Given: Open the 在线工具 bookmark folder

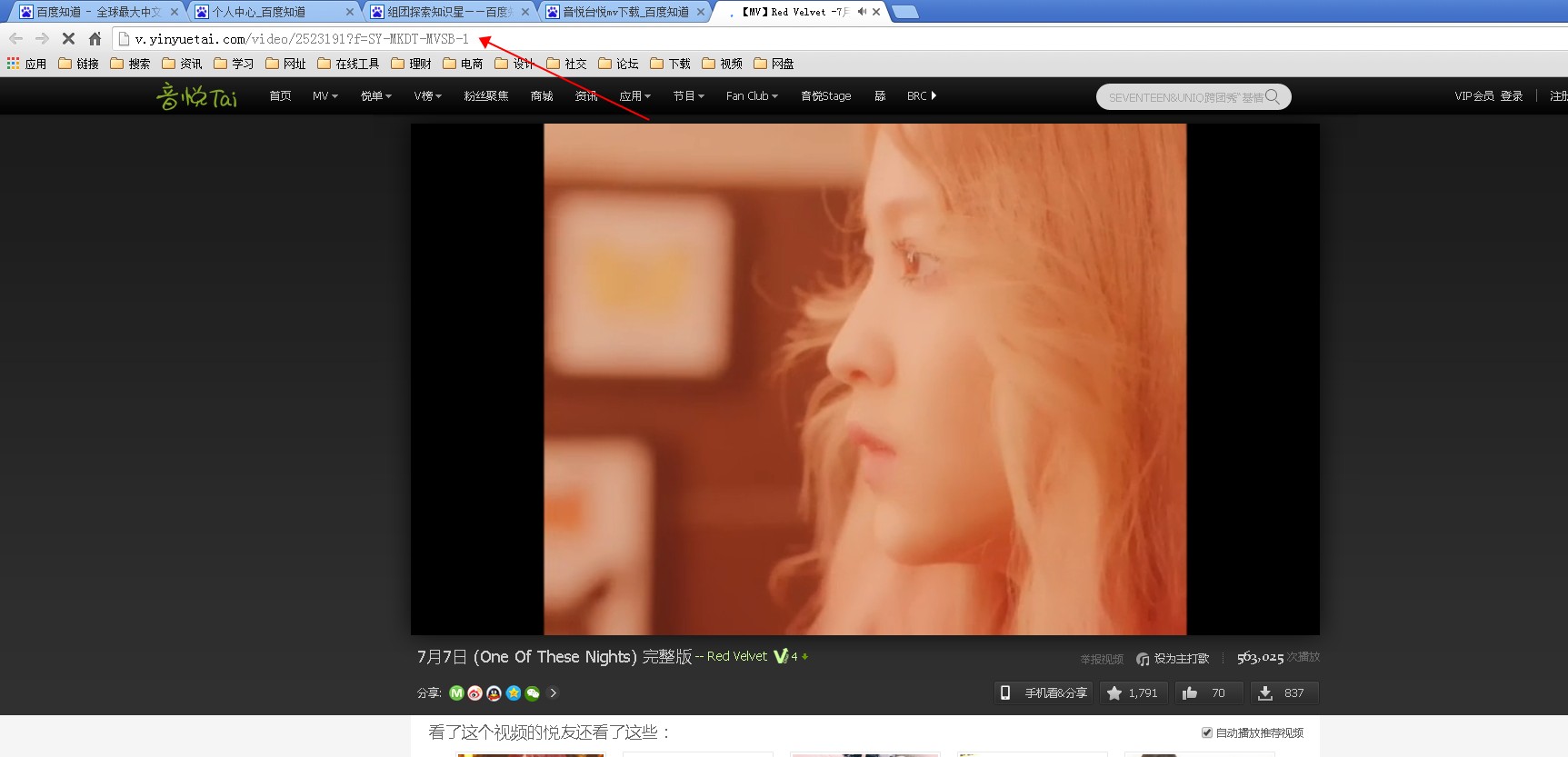Looking at the screenshot, I should 348,64.
